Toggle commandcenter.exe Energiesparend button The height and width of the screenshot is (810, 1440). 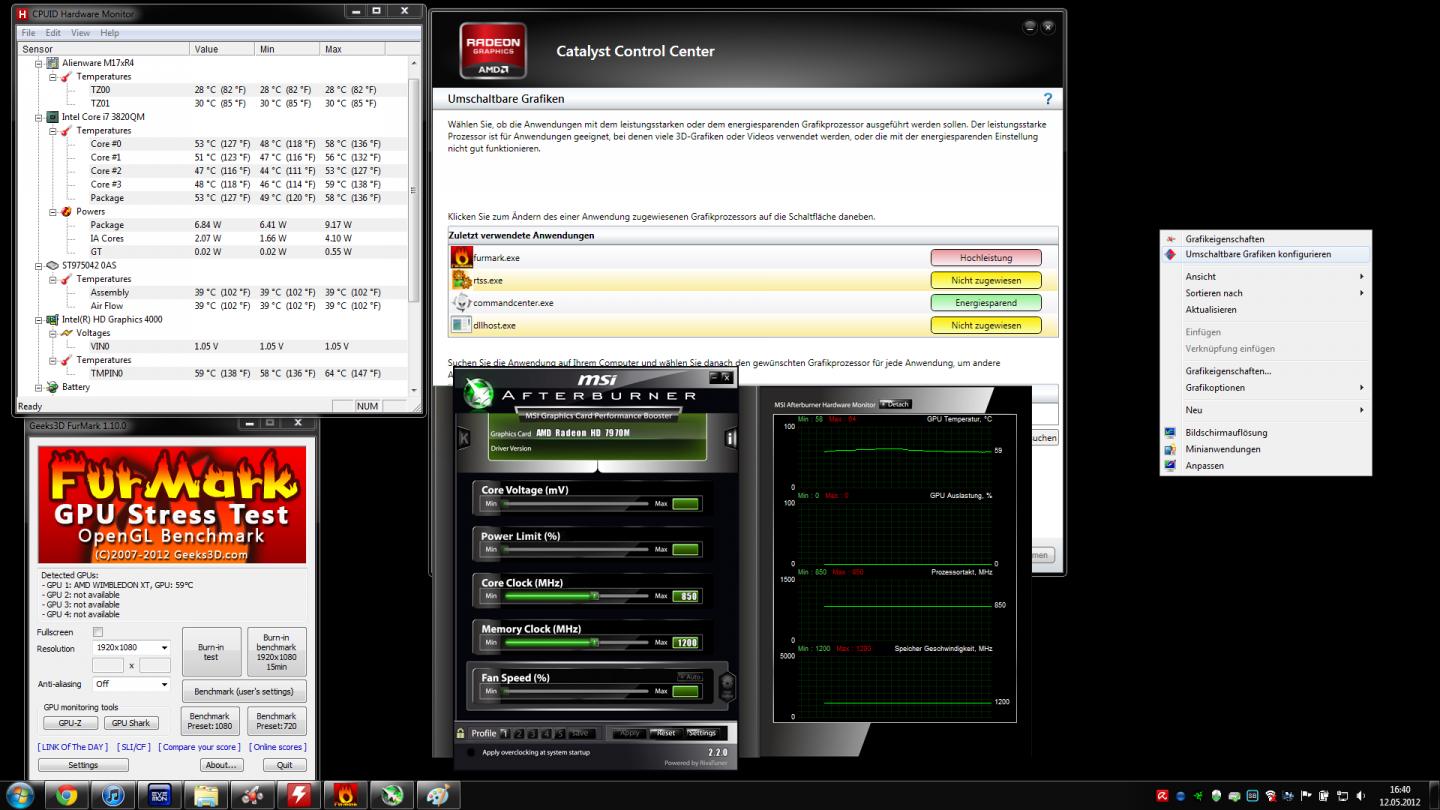986,303
